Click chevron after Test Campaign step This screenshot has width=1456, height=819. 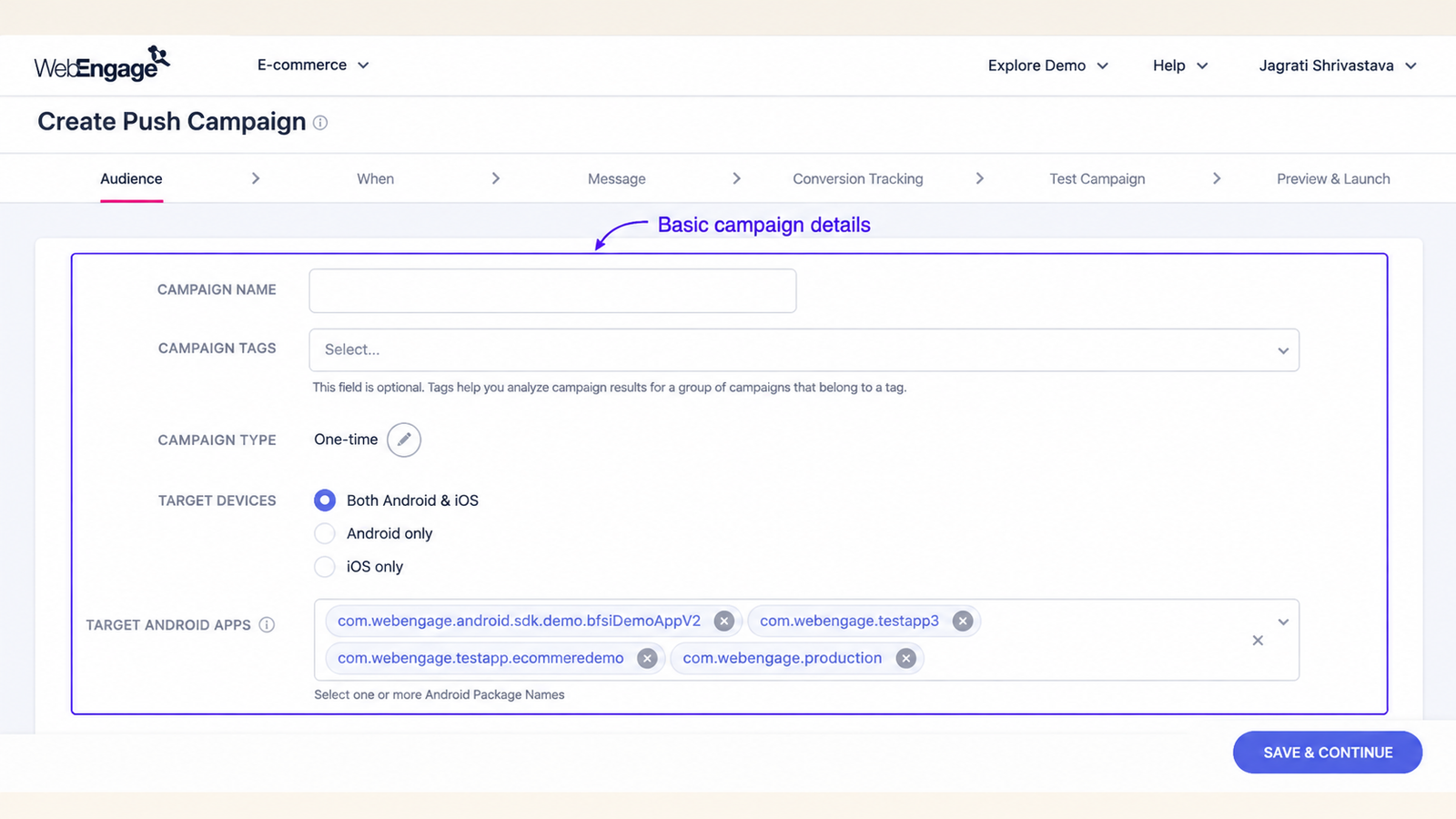pos(1217,178)
